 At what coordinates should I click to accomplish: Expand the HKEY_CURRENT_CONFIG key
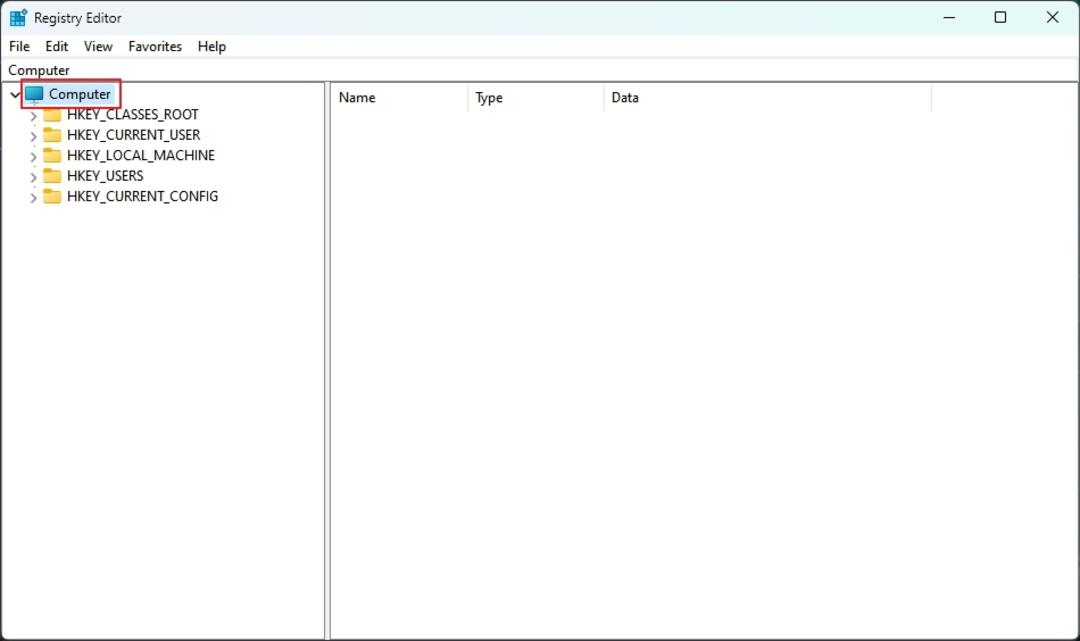point(33,198)
